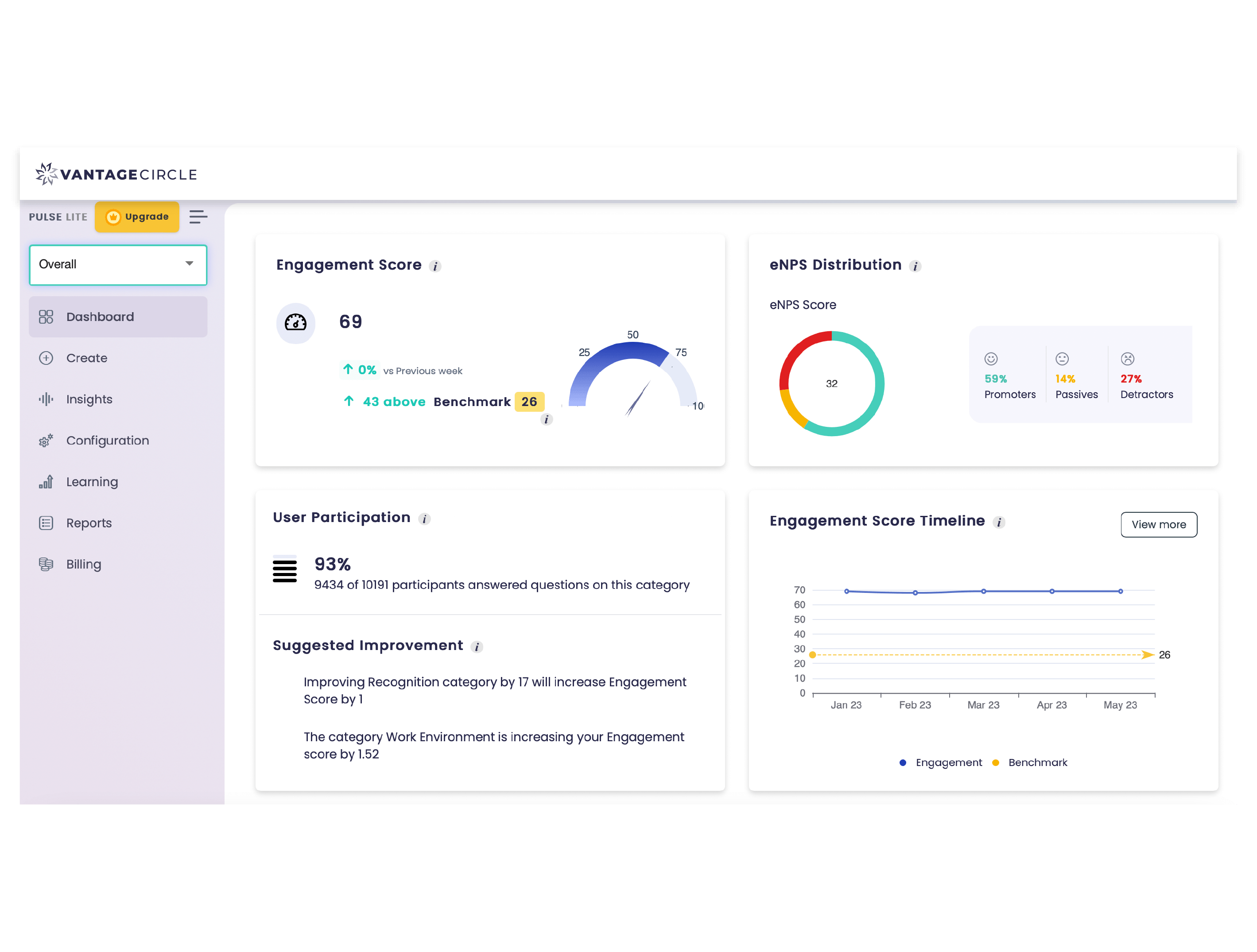Click the Improving Recognition category suggestion text
Screen dimensions: 1257x952
tap(495, 690)
